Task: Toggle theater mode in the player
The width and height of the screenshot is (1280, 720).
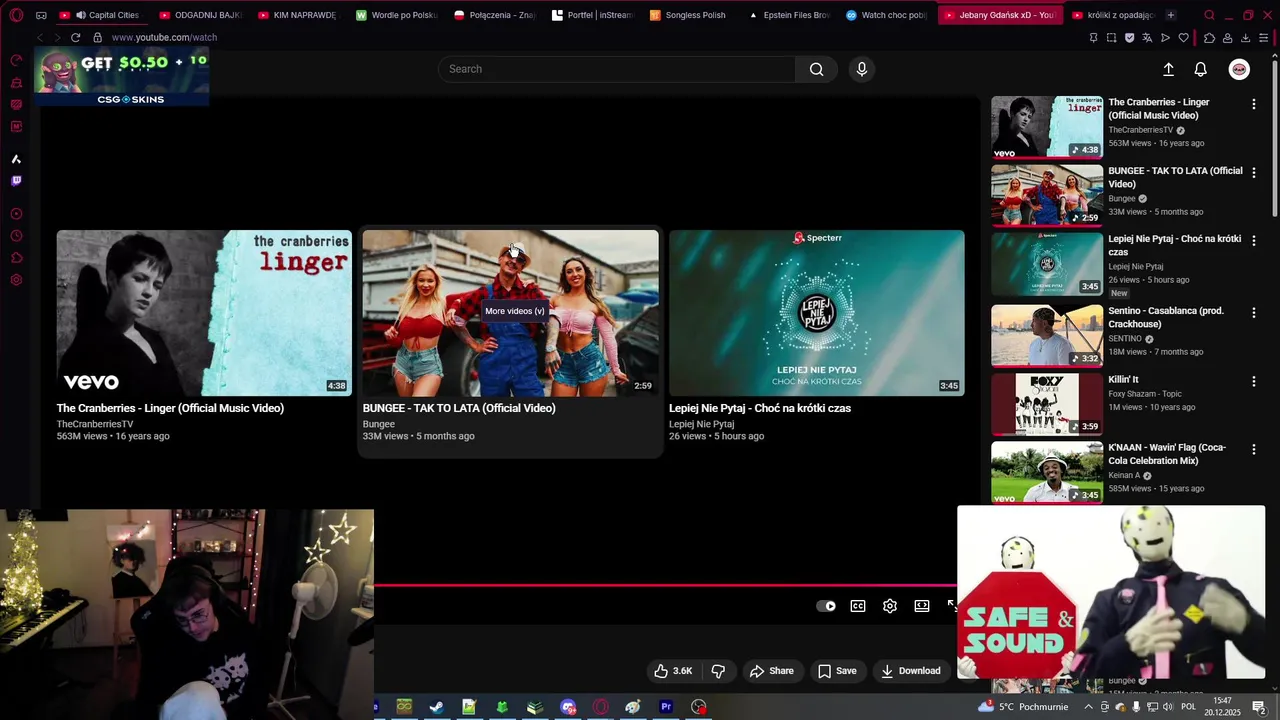Action: pyautogui.click(x=922, y=606)
